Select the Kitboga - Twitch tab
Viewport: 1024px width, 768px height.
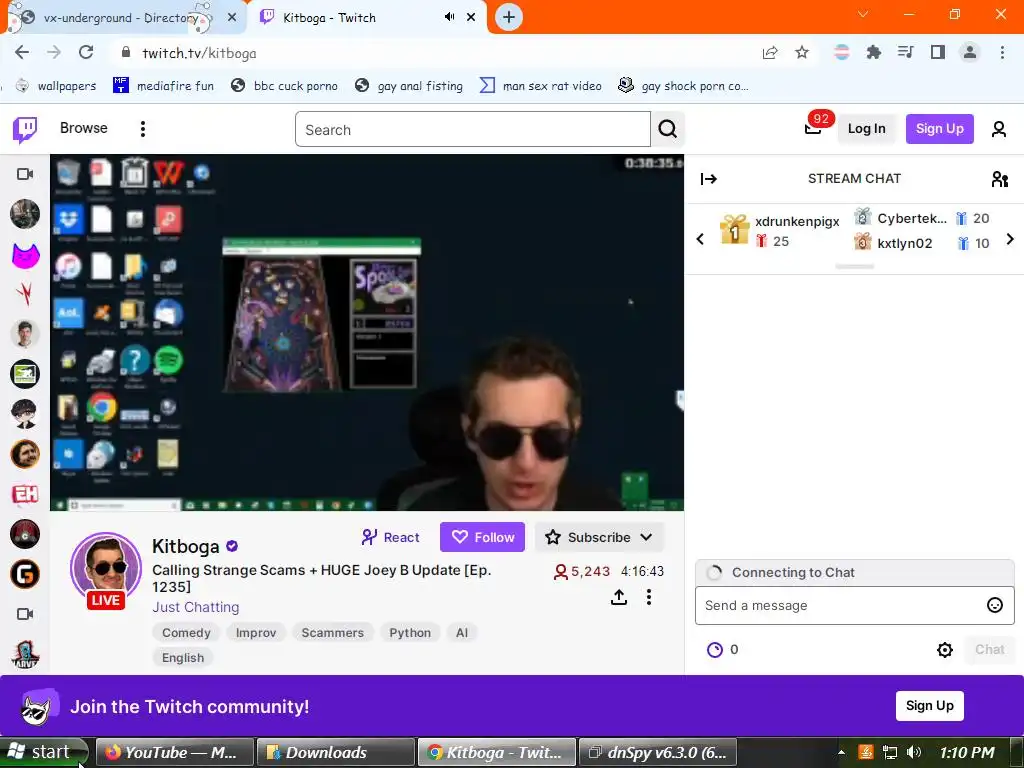click(x=366, y=18)
